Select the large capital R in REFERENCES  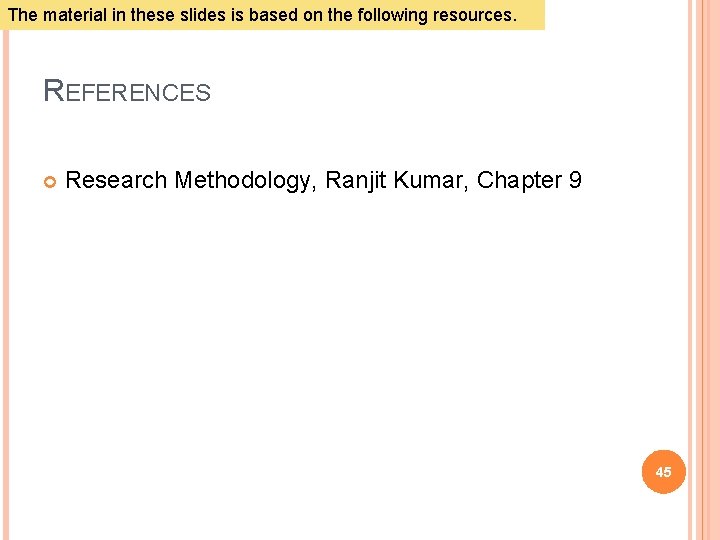click(x=54, y=91)
